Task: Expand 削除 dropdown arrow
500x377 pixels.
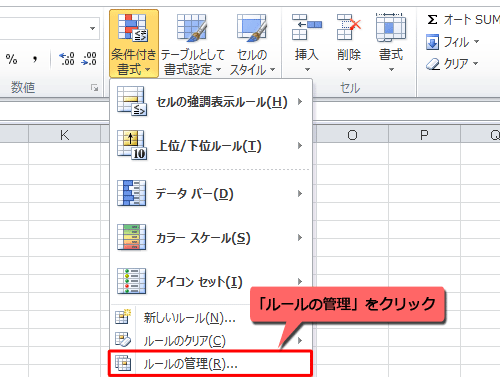Action: 349,70
